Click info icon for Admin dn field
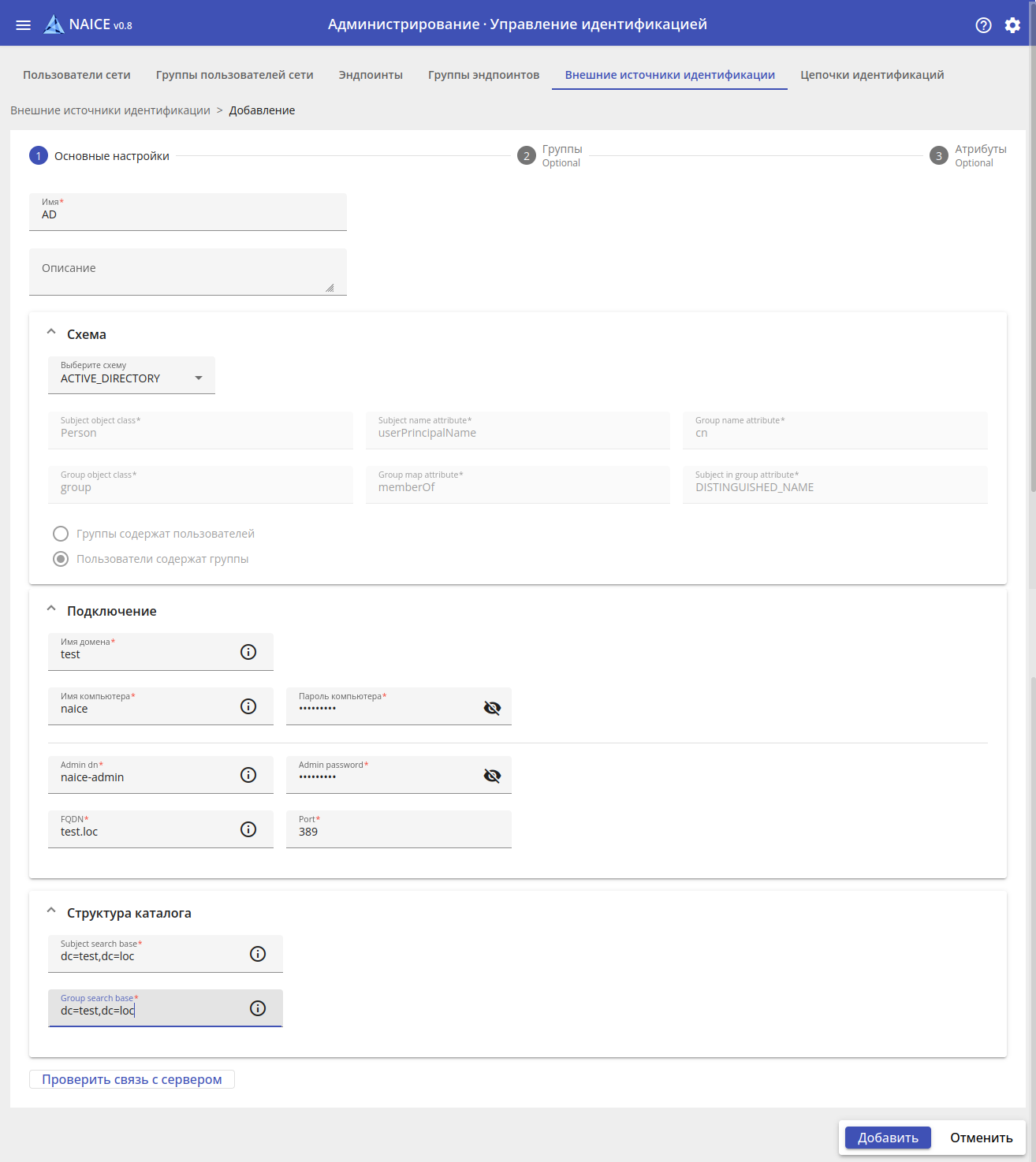The width and height of the screenshot is (1036, 1162). [248, 775]
